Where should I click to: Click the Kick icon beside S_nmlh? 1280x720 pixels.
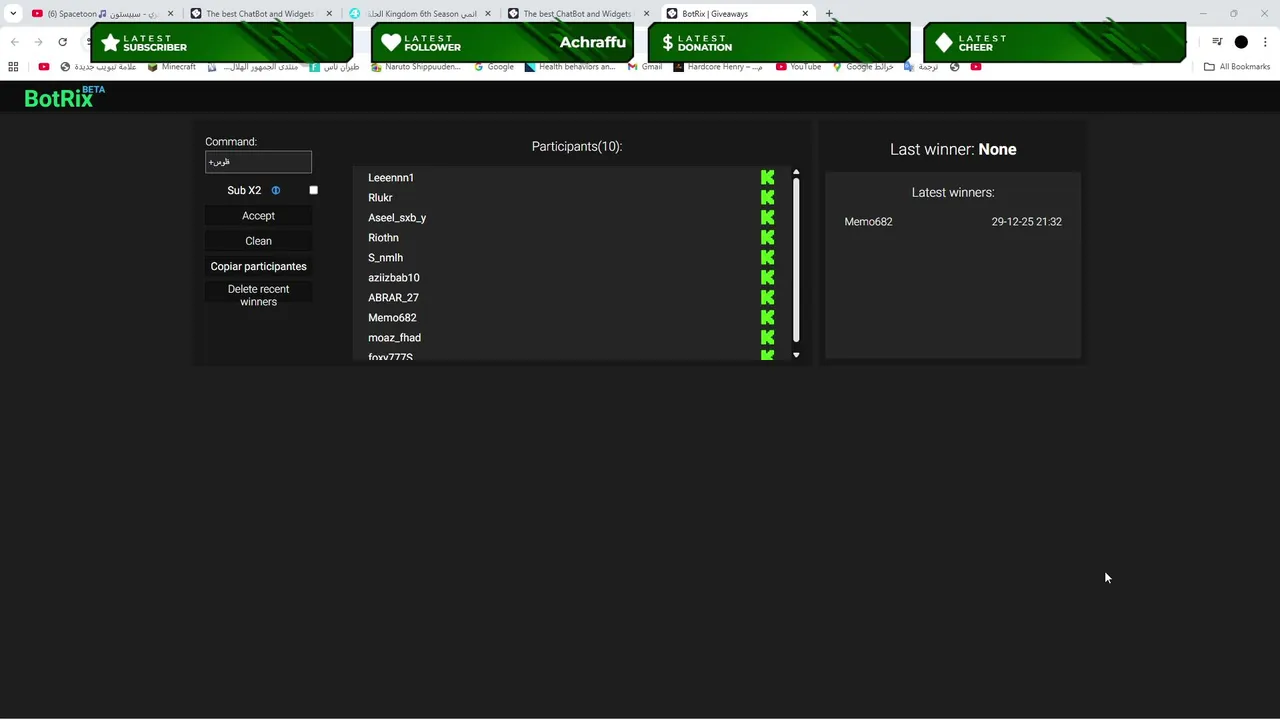click(767, 258)
